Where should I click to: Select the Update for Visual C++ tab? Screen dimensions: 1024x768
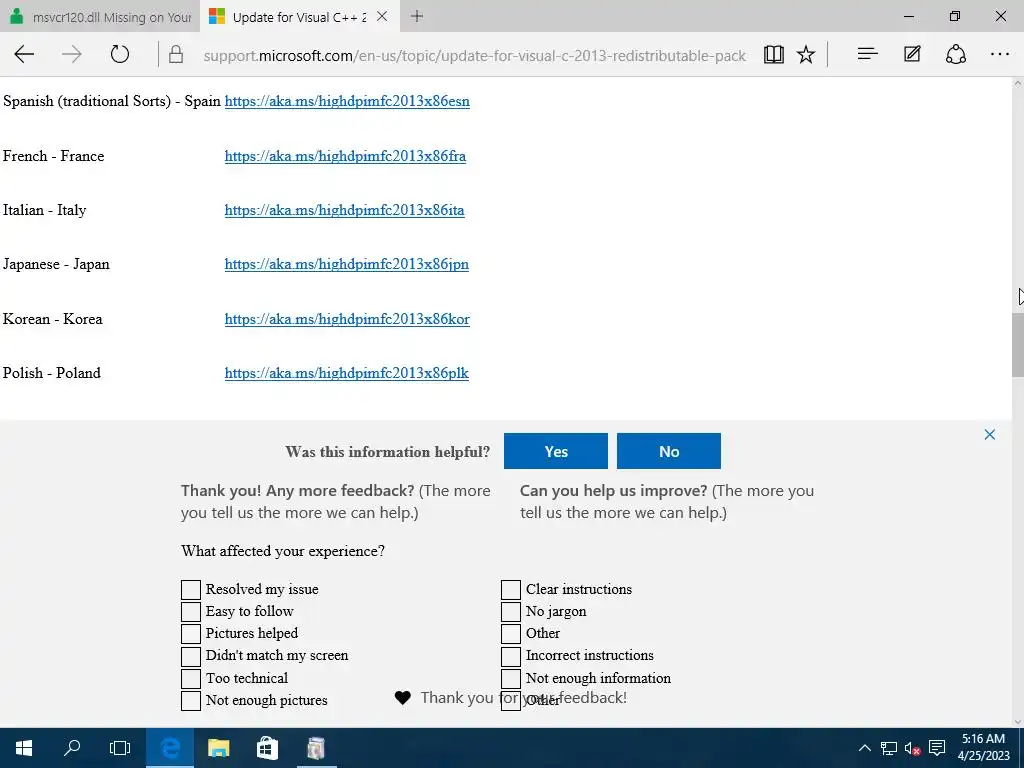click(298, 17)
